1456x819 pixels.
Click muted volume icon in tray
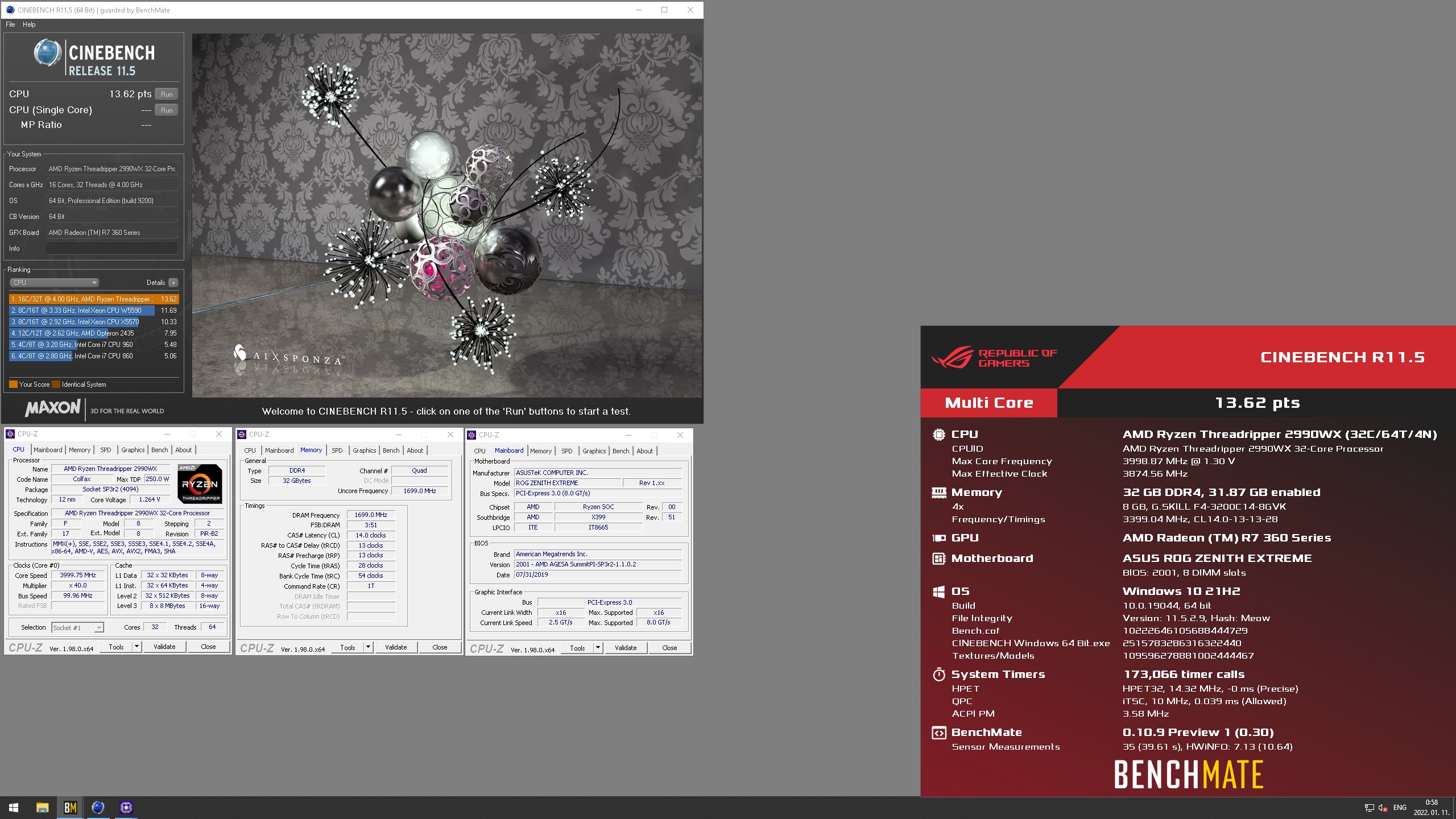point(1383,808)
